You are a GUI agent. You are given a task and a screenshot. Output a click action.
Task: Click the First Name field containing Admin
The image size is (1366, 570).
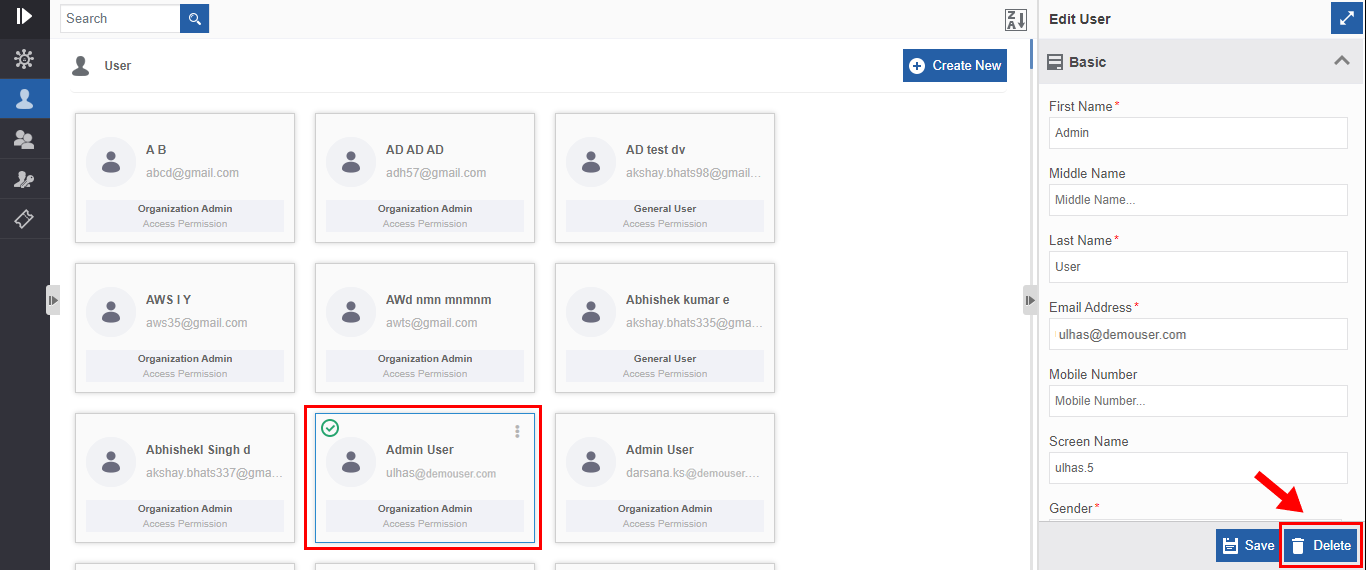tap(1198, 133)
